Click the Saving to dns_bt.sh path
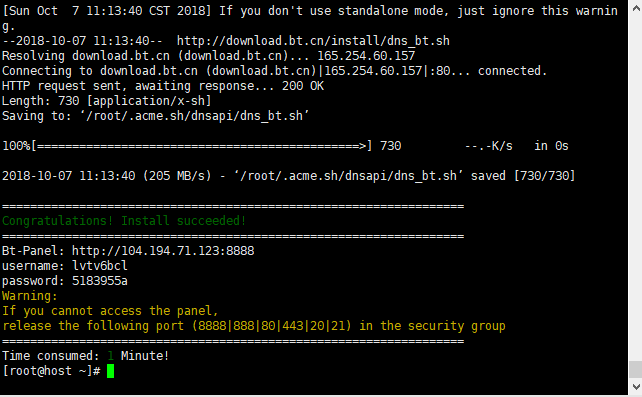Screen dimensions: 642x397 156,116
